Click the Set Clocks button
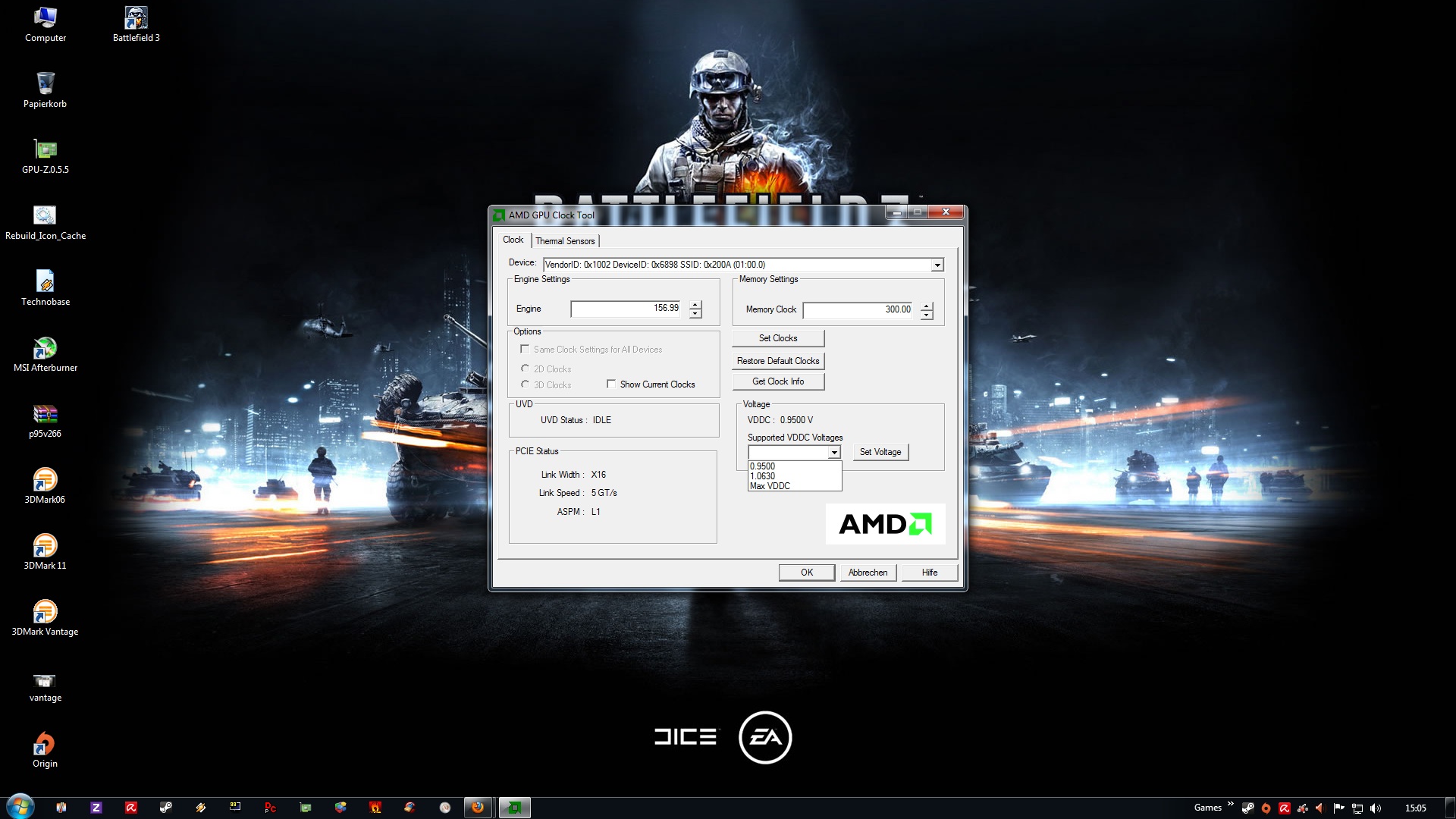Viewport: 1456px width, 819px height. click(778, 338)
